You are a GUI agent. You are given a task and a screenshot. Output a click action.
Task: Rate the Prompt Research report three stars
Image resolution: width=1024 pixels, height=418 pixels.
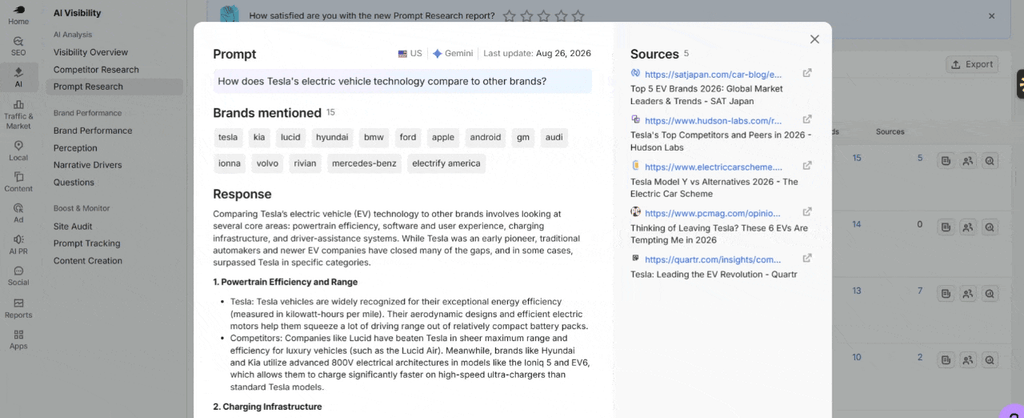544,16
